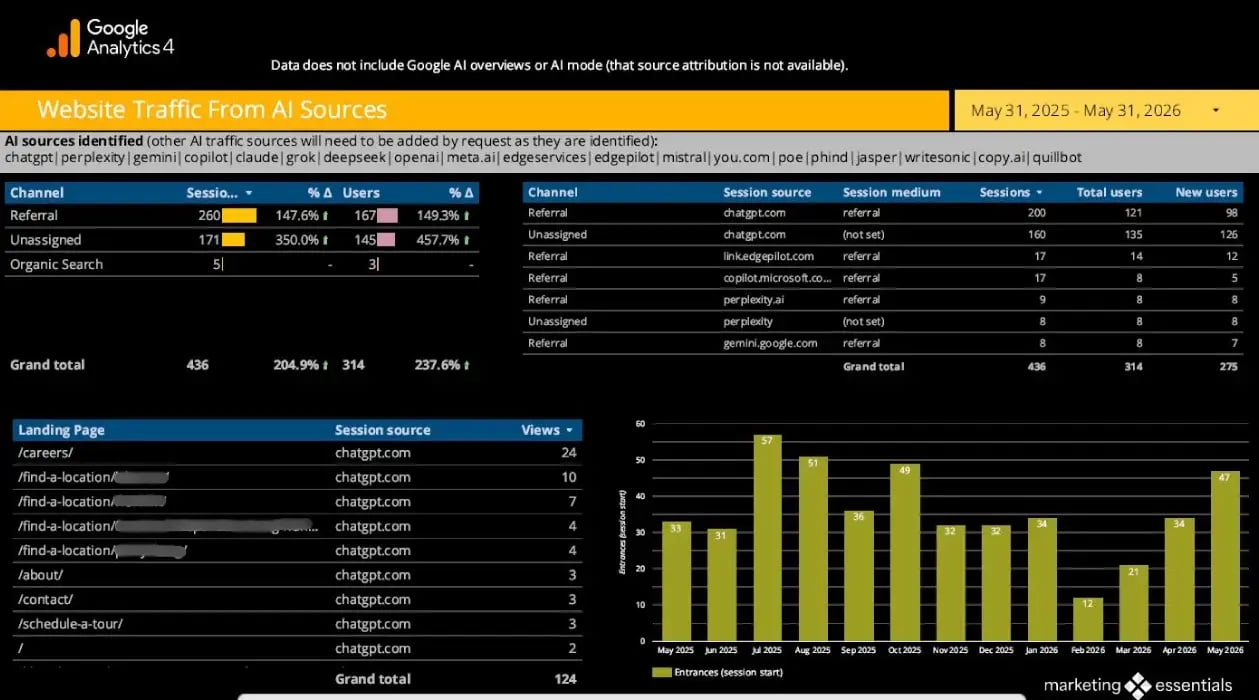Click the yellow Referral sessions bar
This screenshot has width=1259, height=700.
pyautogui.click(x=239, y=215)
